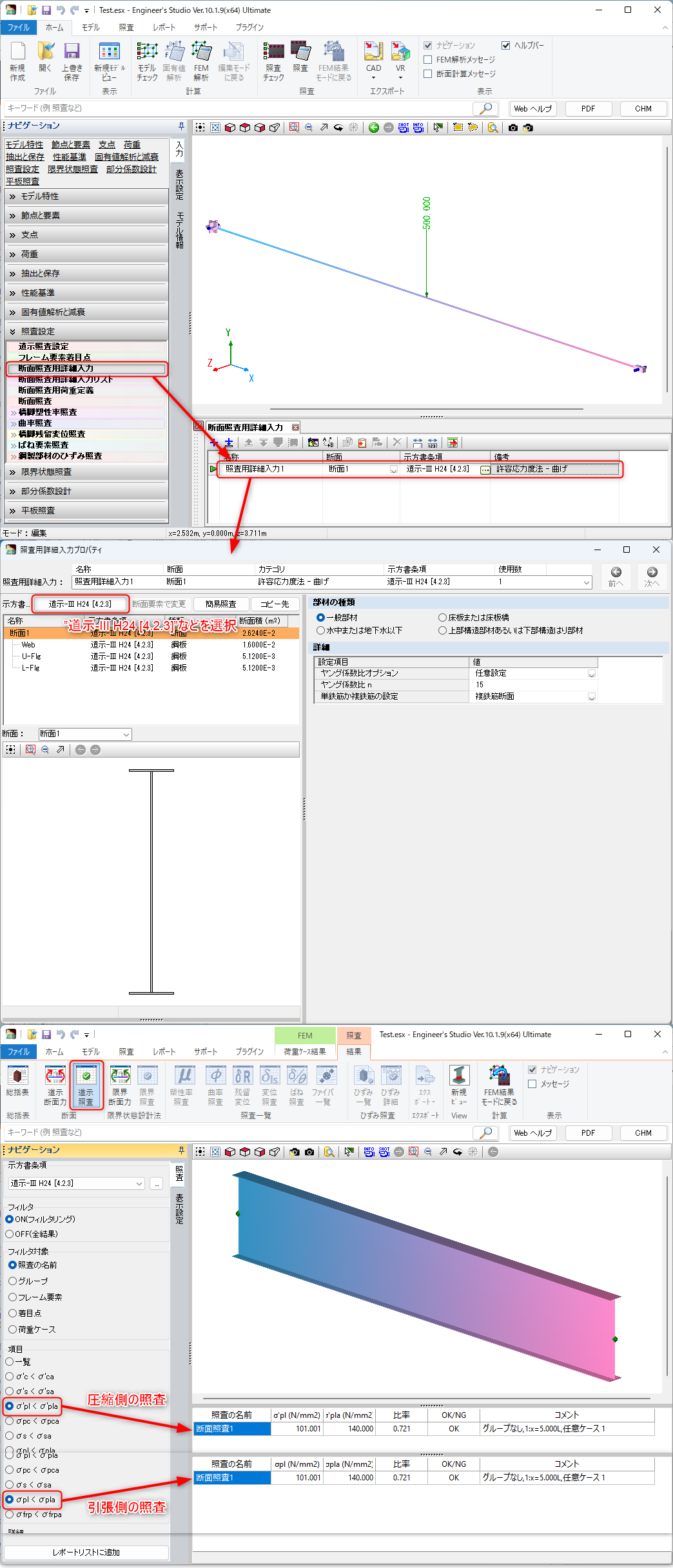Click the Web ヘルプ button at top

click(532, 108)
